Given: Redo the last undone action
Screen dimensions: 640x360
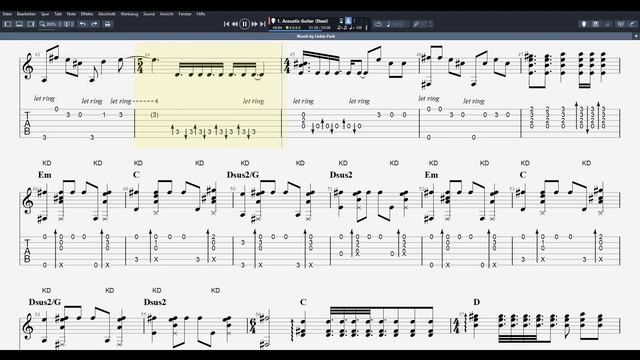Looking at the screenshot, I should [94, 24].
